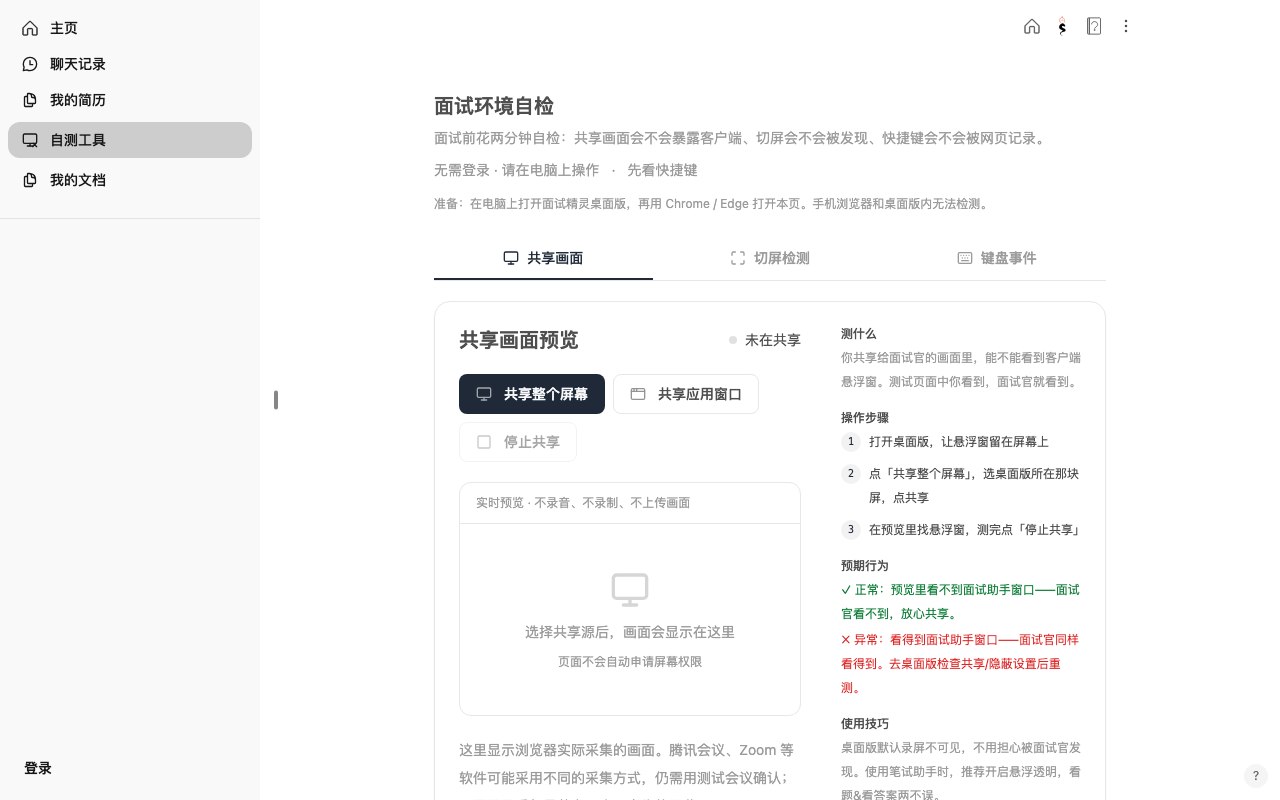The height and width of the screenshot is (800, 1280).
Task: Click the home icon in the top toolbar
Action: [1032, 27]
